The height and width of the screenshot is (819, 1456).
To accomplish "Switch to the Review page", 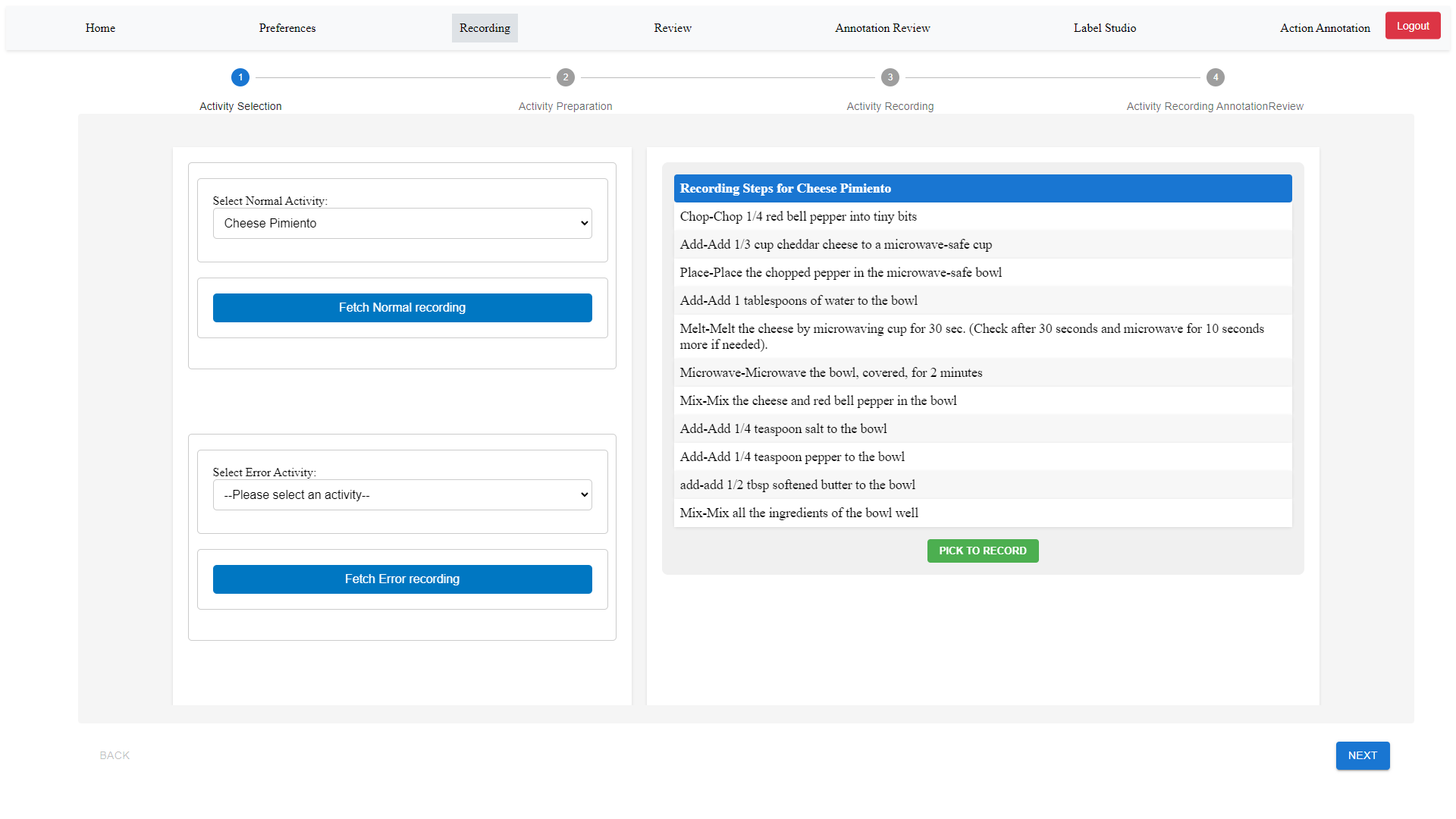I will click(672, 28).
